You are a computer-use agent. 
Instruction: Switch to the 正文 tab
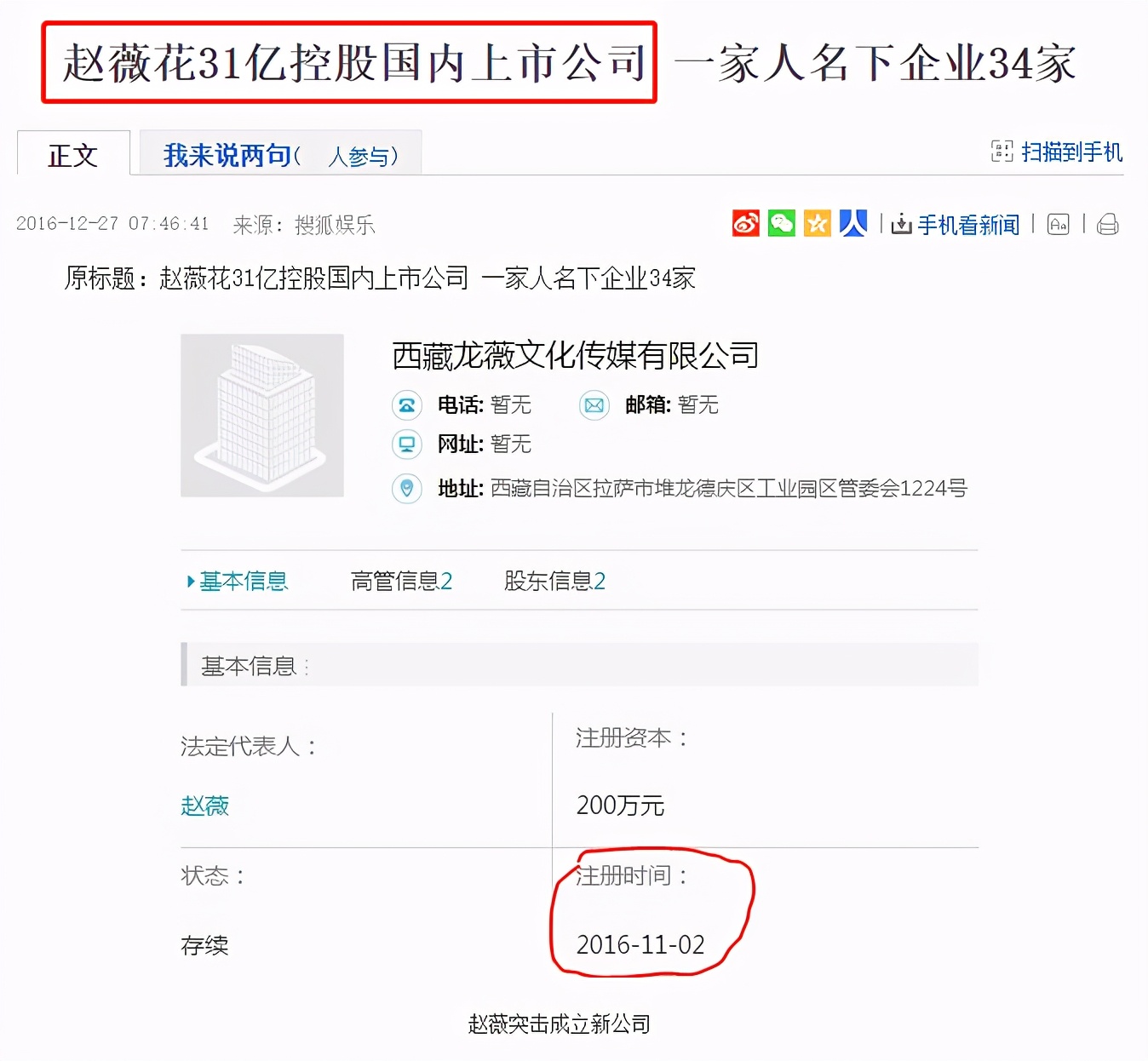point(73,155)
